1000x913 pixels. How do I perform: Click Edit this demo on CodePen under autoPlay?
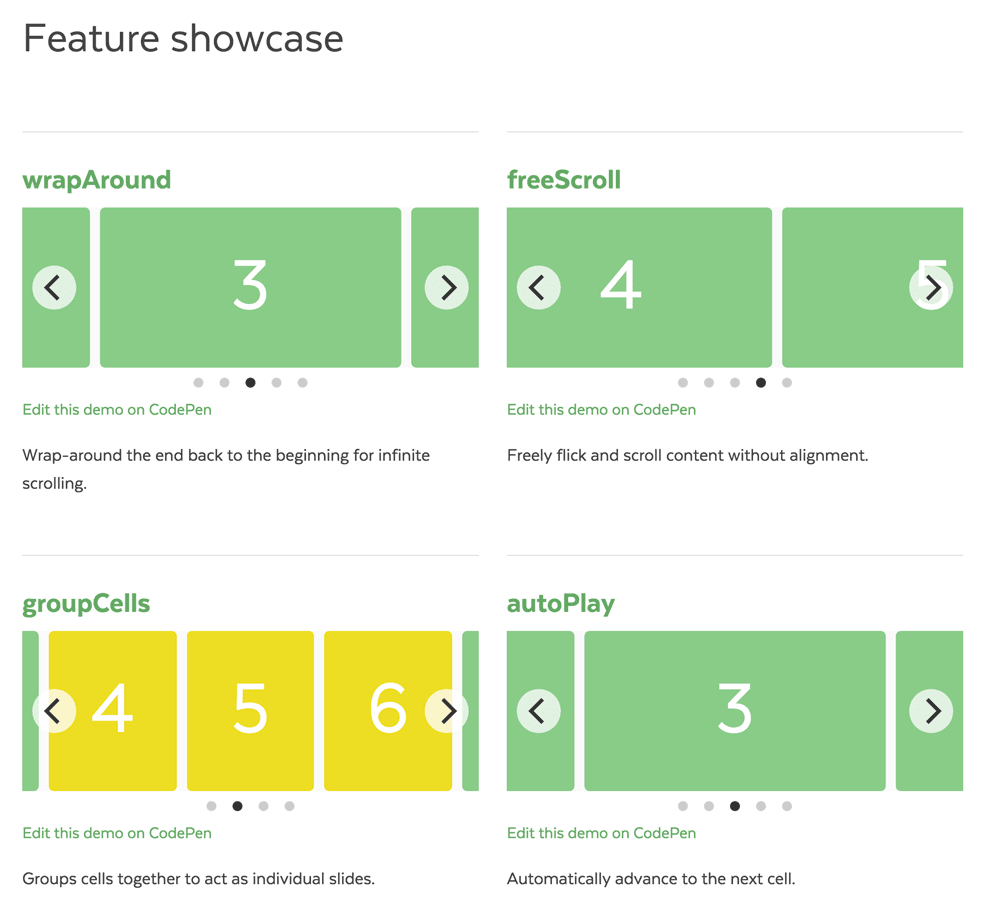tap(601, 832)
